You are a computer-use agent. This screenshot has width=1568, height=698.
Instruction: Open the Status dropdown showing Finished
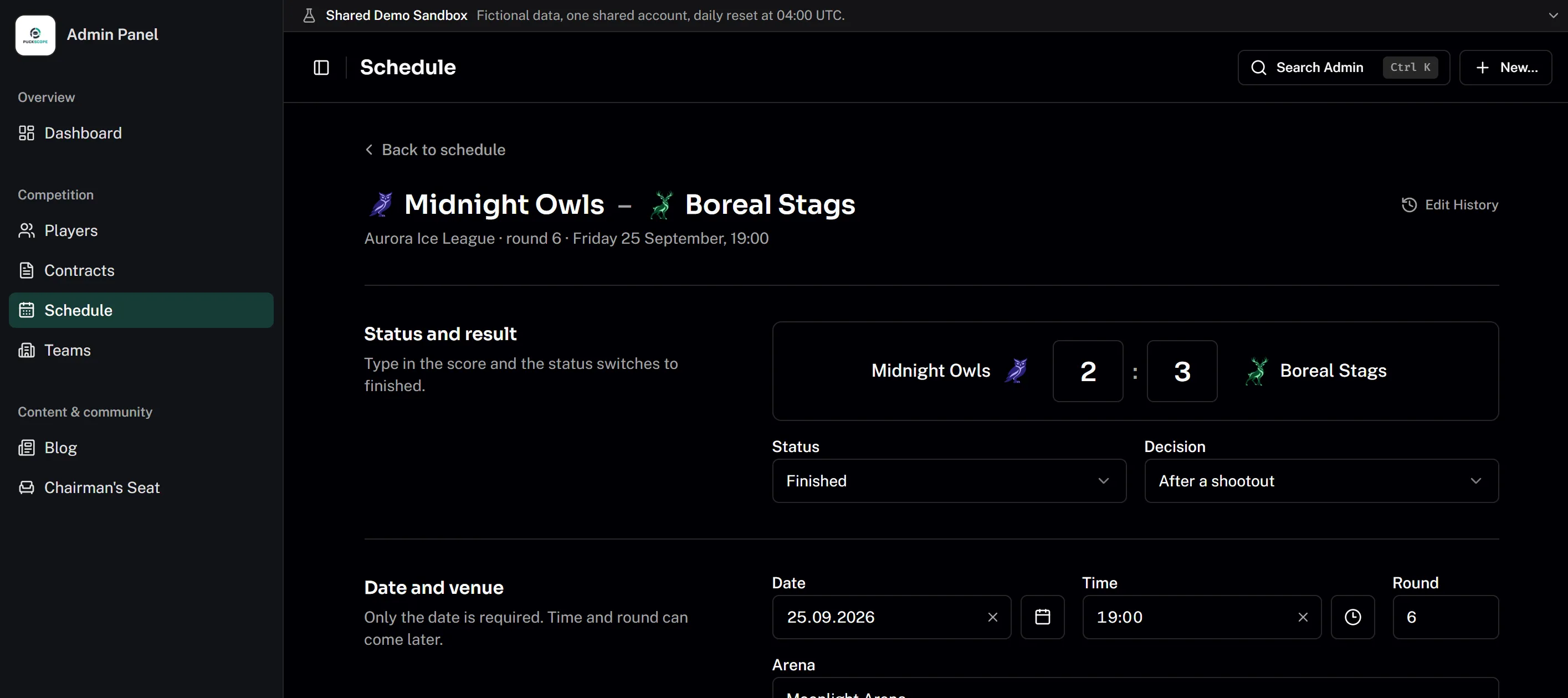click(x=949, y=481)
